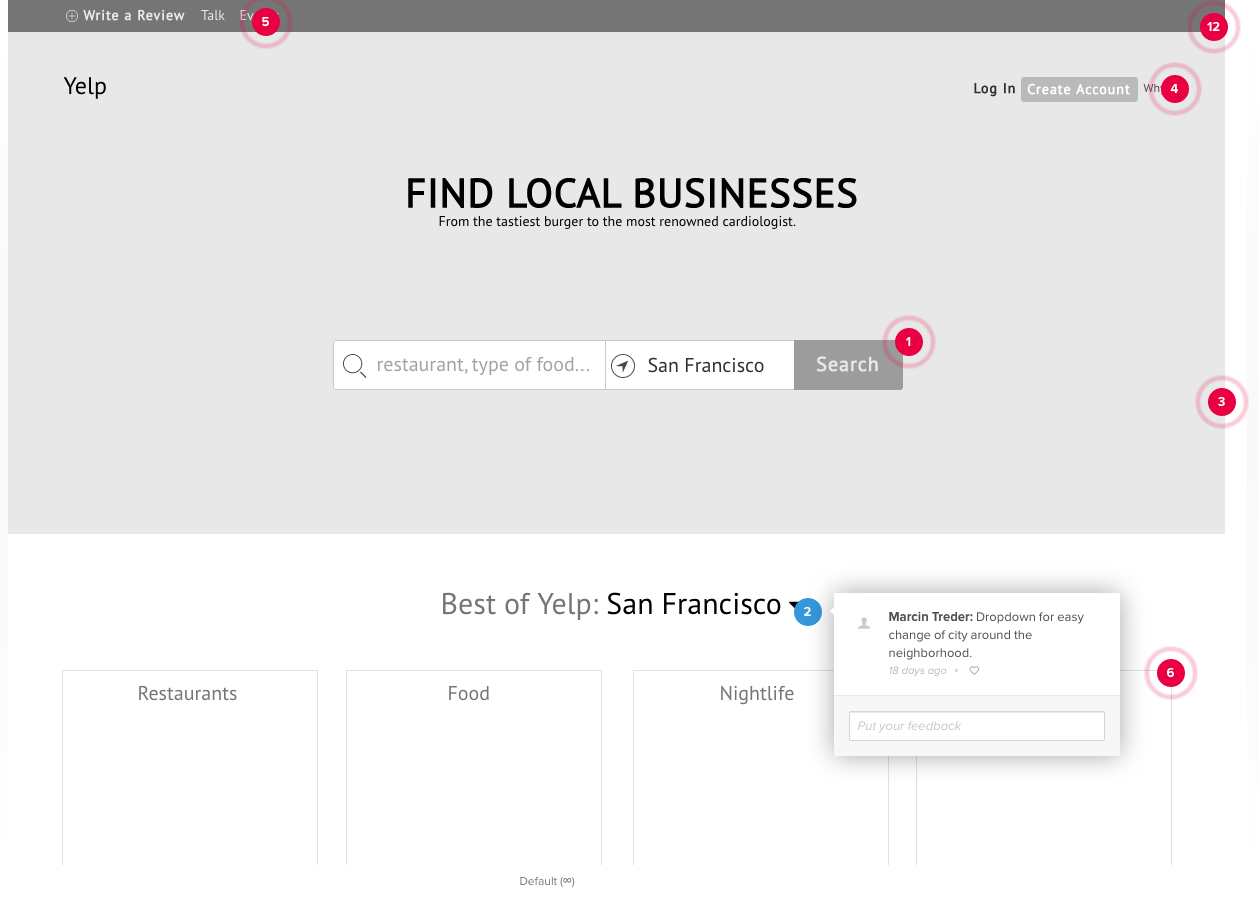Click the restaurant, type of food search field
Image resolution: width=1258 pixels, height=899 pixels.
(483, 366)
